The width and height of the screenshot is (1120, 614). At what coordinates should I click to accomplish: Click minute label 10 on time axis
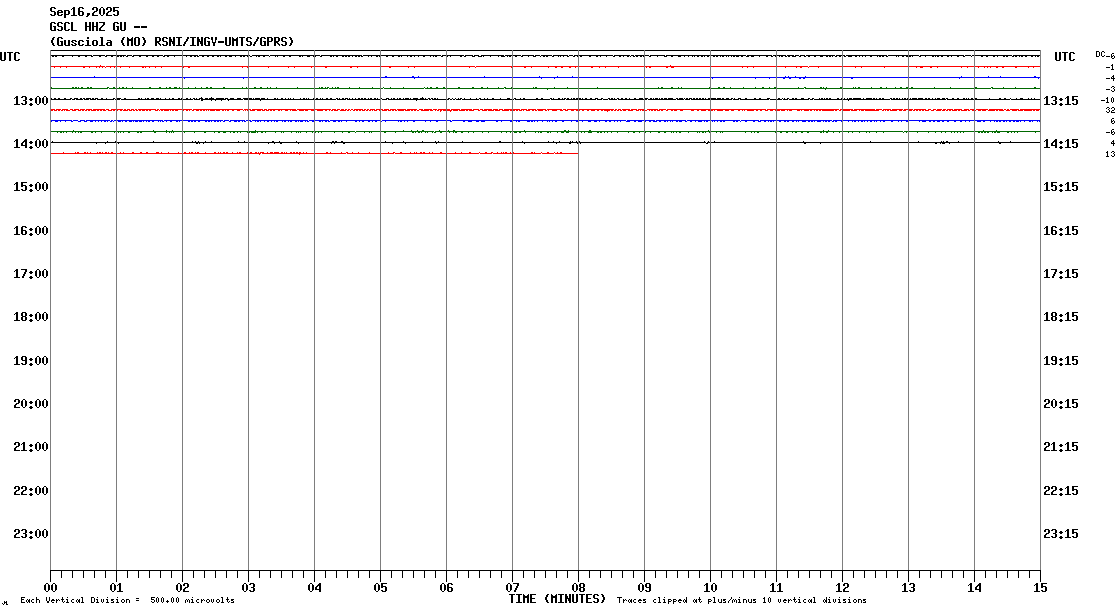710,588
